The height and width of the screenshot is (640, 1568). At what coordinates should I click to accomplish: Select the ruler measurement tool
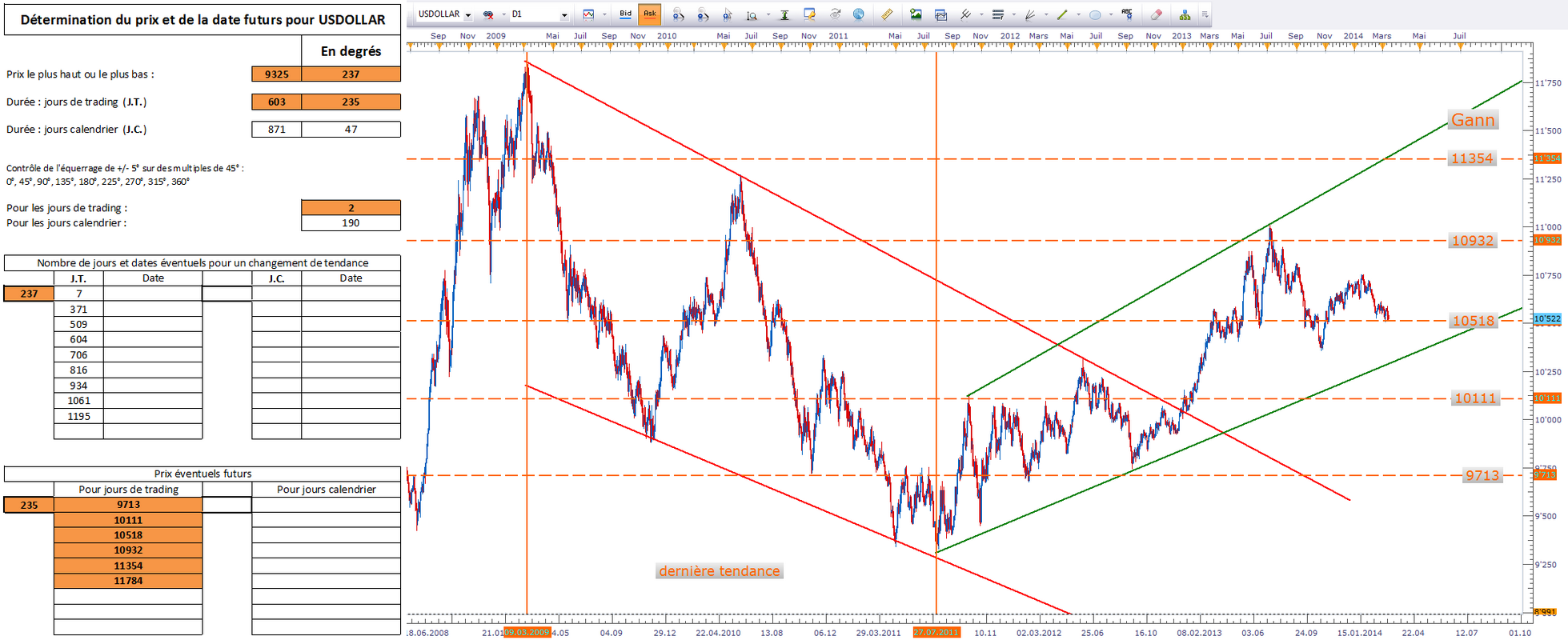(x=887, y=14)
